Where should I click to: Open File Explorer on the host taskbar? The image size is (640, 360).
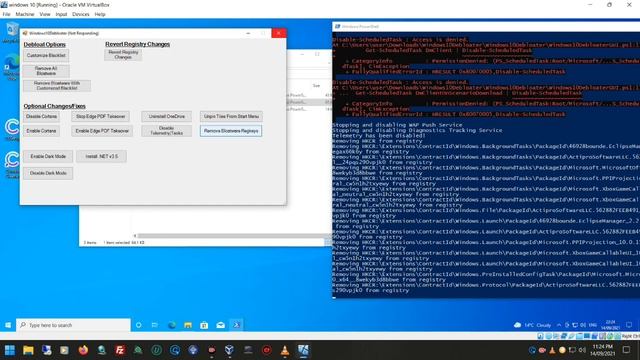pyautogui.click(x=28, y=350)
